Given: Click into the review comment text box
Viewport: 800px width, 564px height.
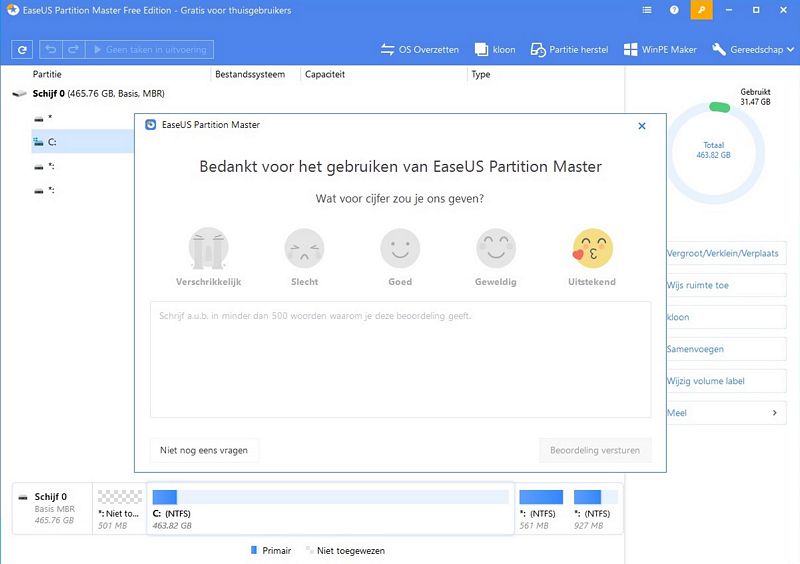Looking at the screenshot, I should pos(401,359).
